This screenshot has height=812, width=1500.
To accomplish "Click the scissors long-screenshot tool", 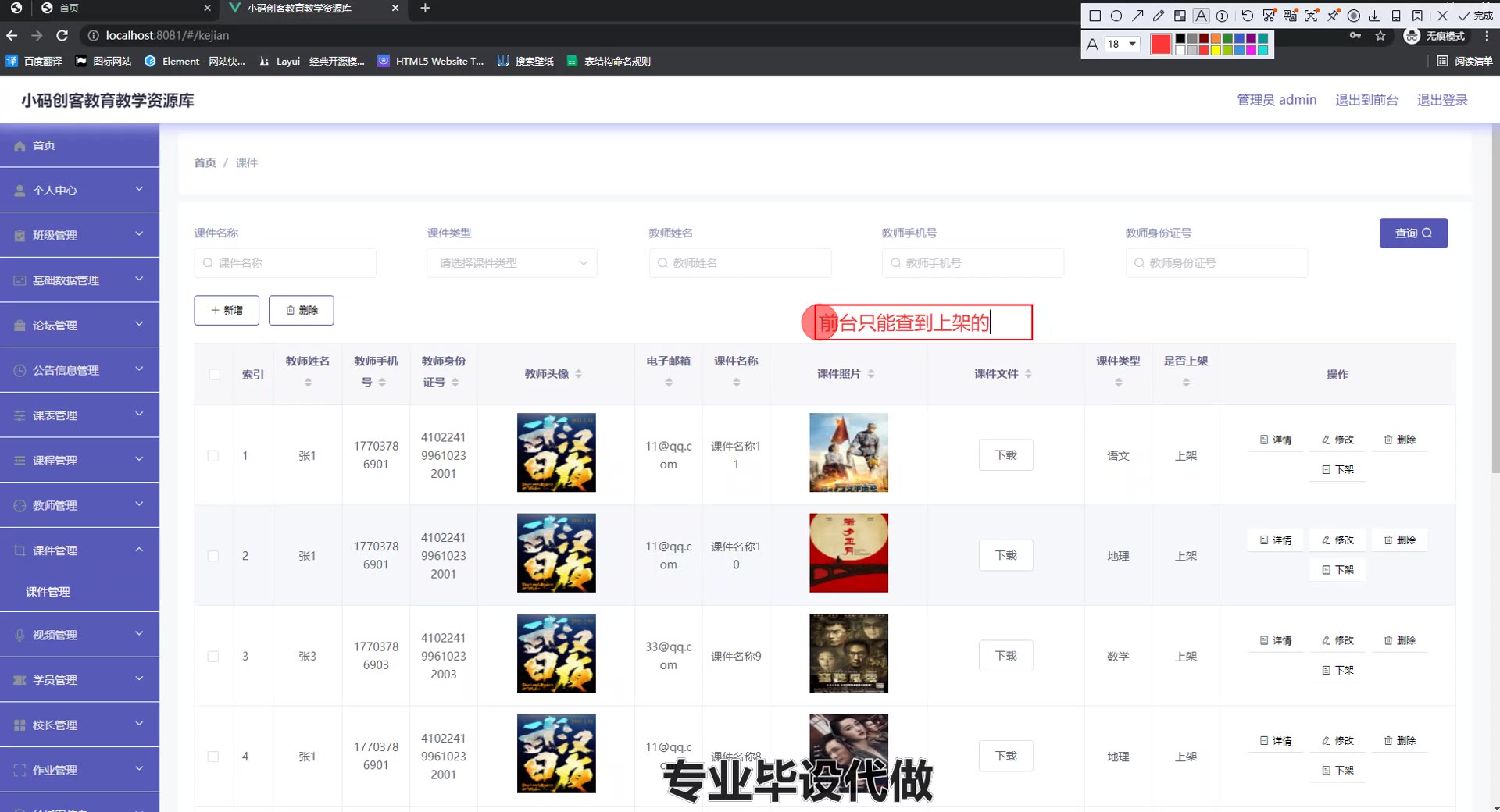I will click(1269, 16).
